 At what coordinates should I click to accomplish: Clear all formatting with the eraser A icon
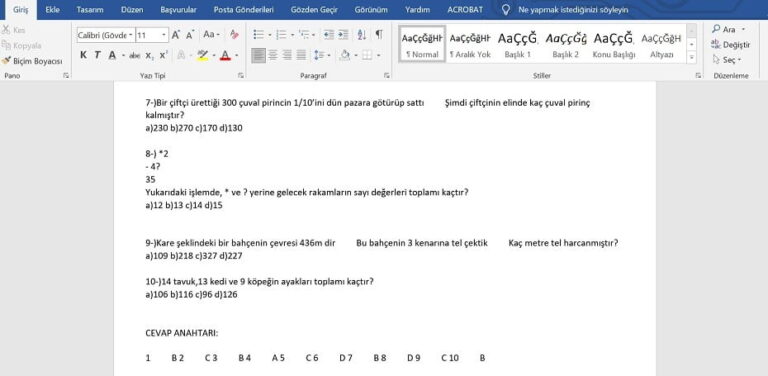tap(234, 35)
